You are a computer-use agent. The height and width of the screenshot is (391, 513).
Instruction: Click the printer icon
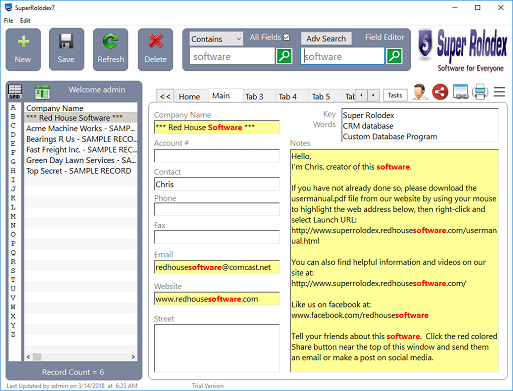coord(480,92)
